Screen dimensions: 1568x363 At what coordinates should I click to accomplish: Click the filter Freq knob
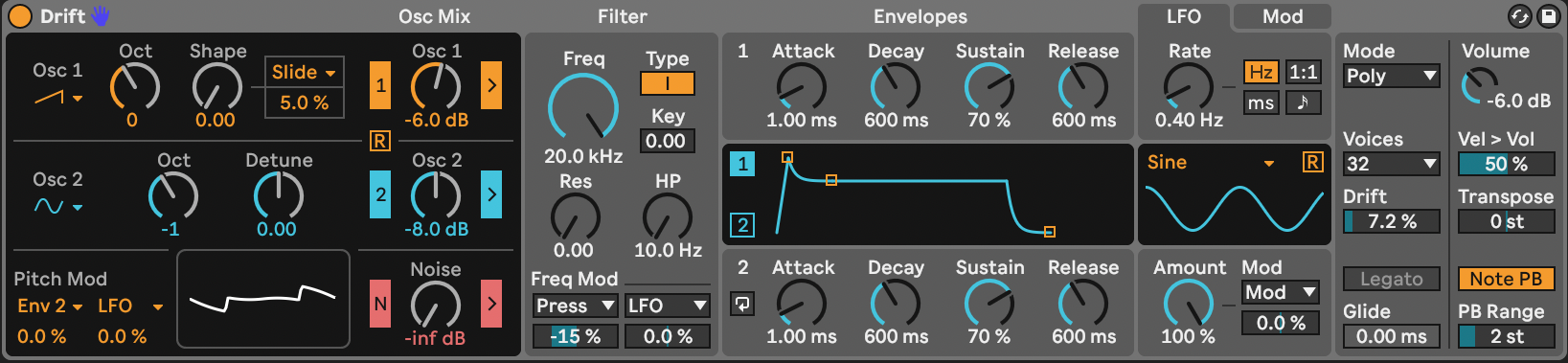click(583, 108)
